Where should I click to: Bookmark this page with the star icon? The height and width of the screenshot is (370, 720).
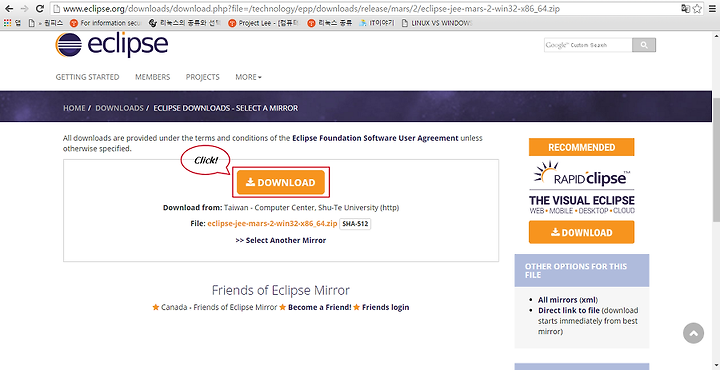click(x=697, y=8)
